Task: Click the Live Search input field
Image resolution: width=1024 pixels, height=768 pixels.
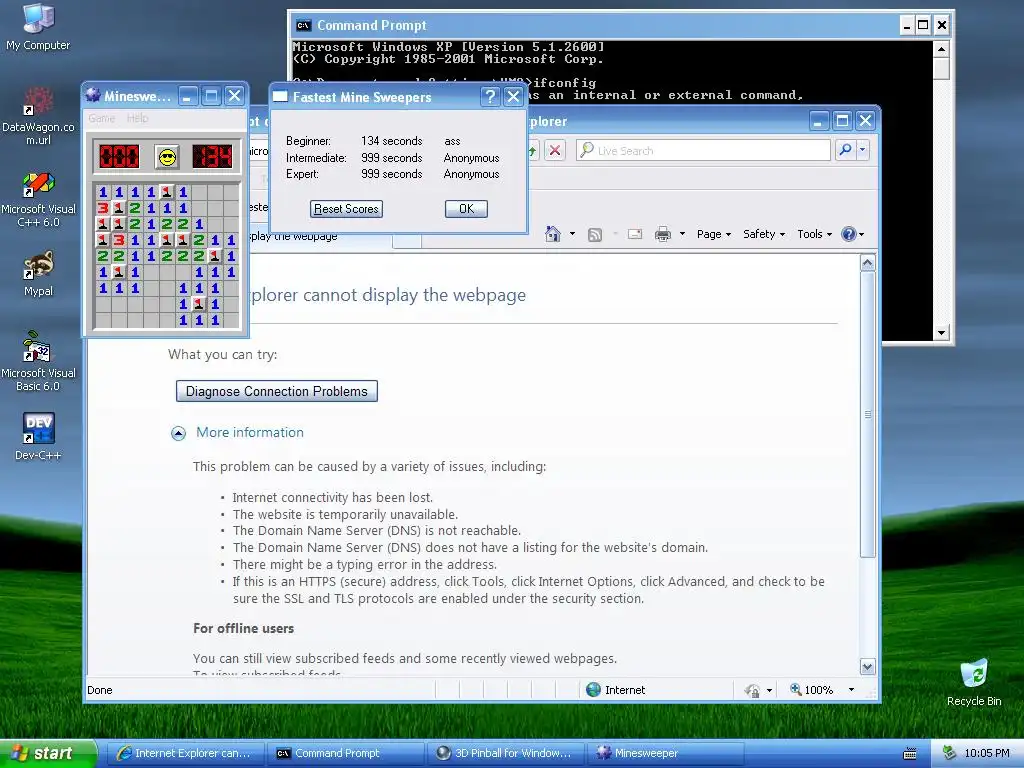Action: [x=703, y=150]
